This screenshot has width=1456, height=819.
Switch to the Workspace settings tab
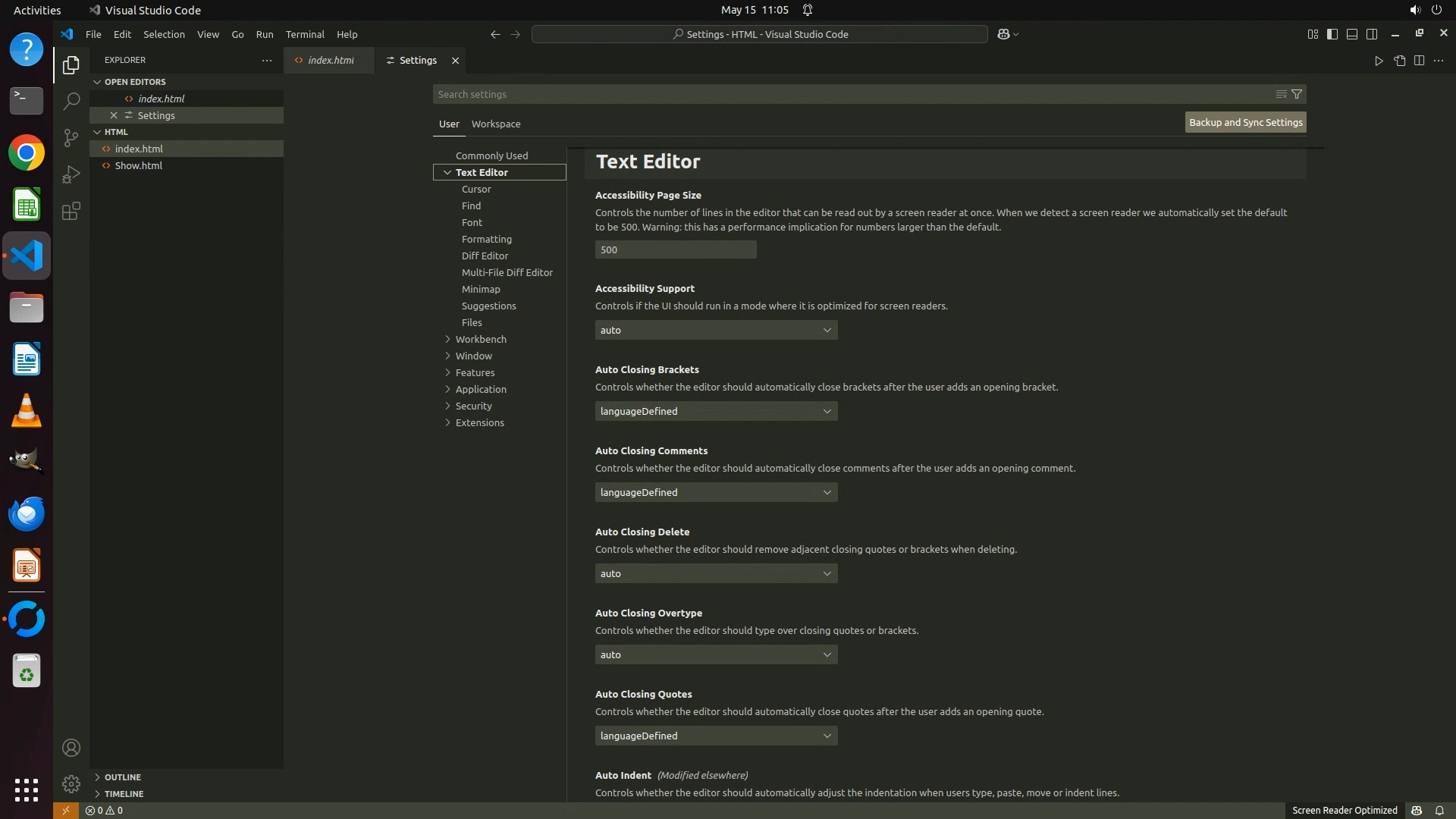pos(495,124)
